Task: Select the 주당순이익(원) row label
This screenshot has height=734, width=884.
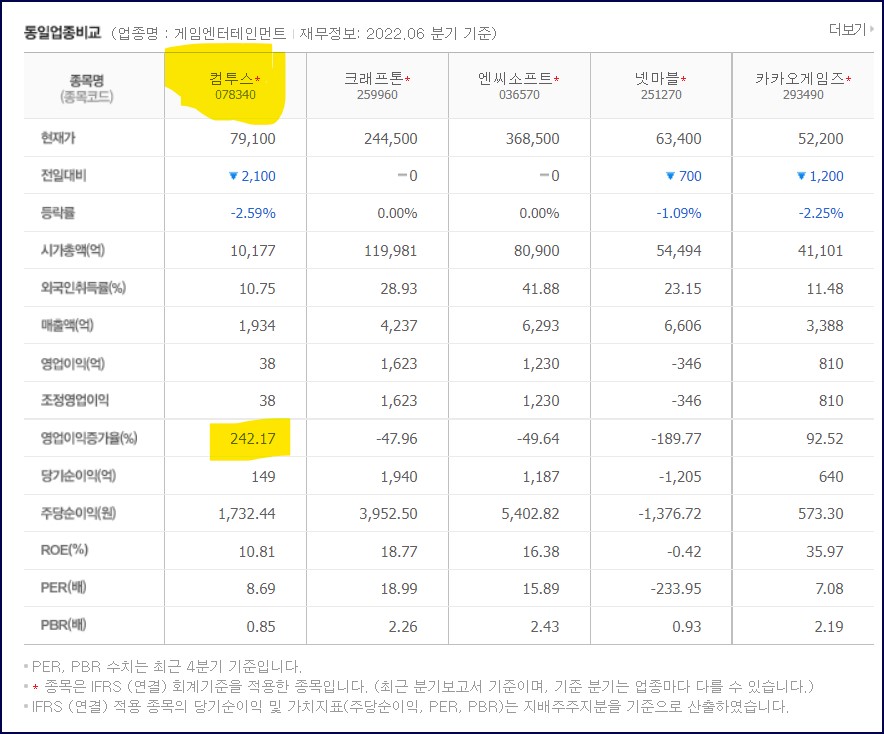Action: pos(78,513)
